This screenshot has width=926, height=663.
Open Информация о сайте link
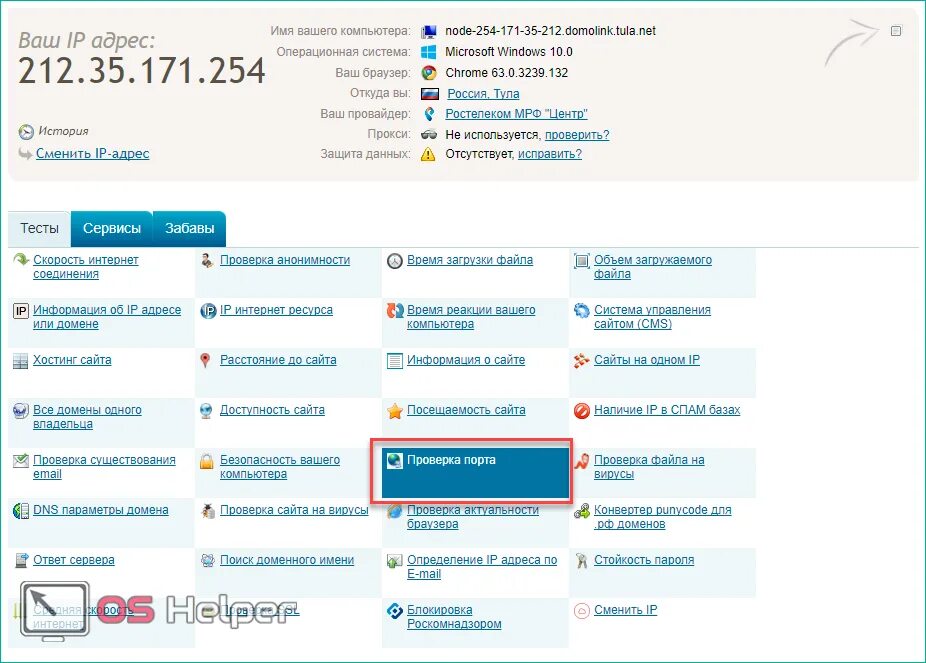click(x=466, y=360)
